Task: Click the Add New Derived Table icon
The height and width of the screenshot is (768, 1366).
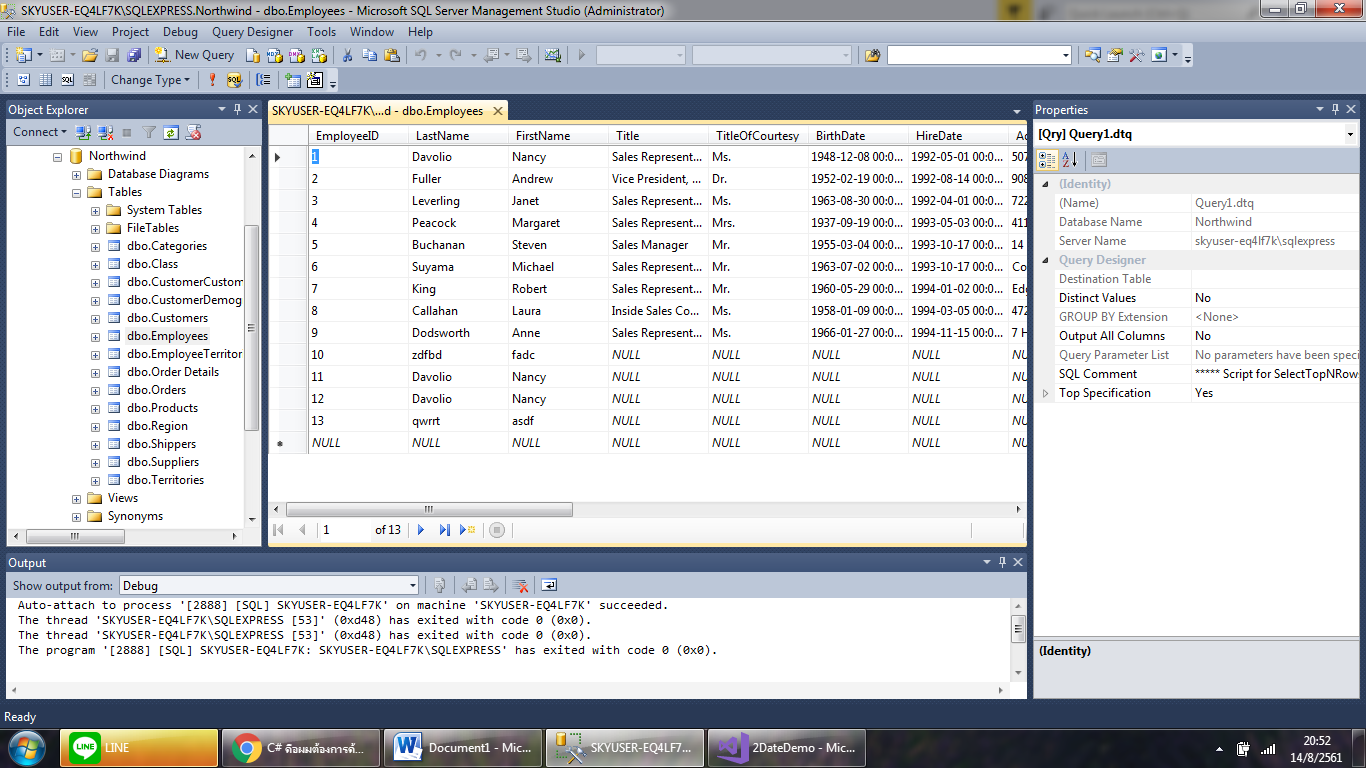Action: point(315,80)
